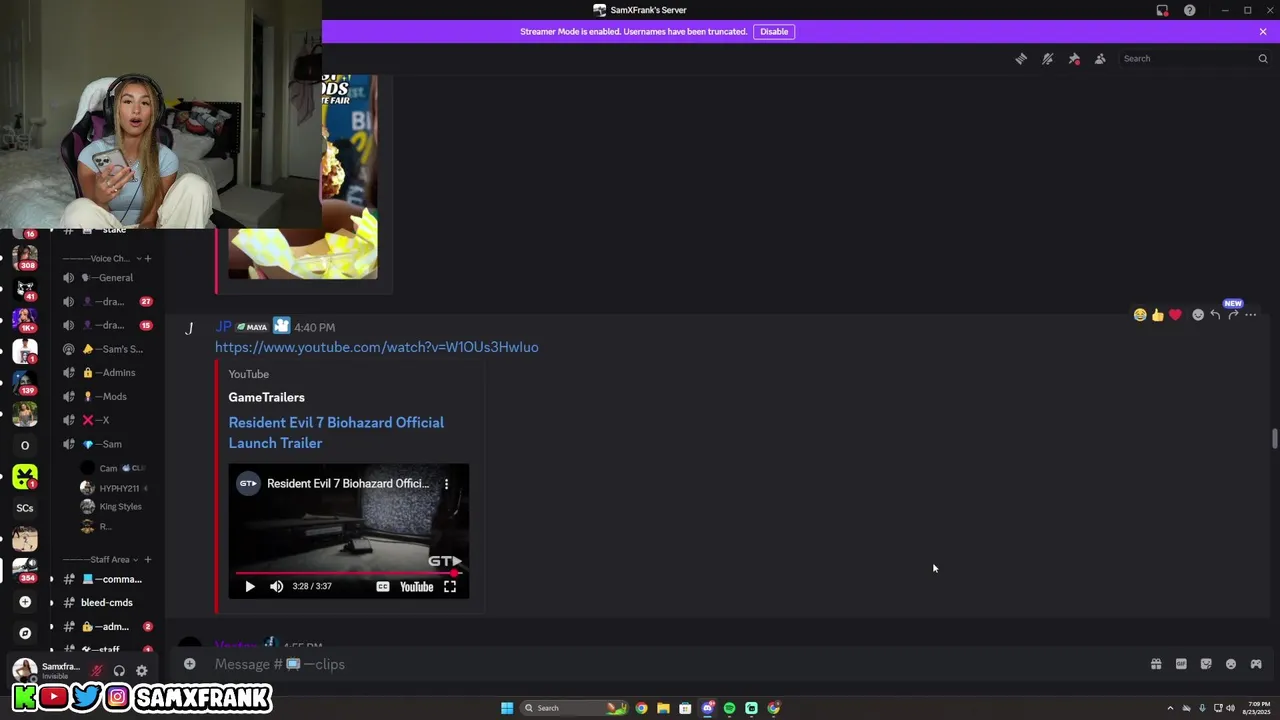Toggle the member list icon
This screenshot has width=1280, height=720.
pos(1100,59)
